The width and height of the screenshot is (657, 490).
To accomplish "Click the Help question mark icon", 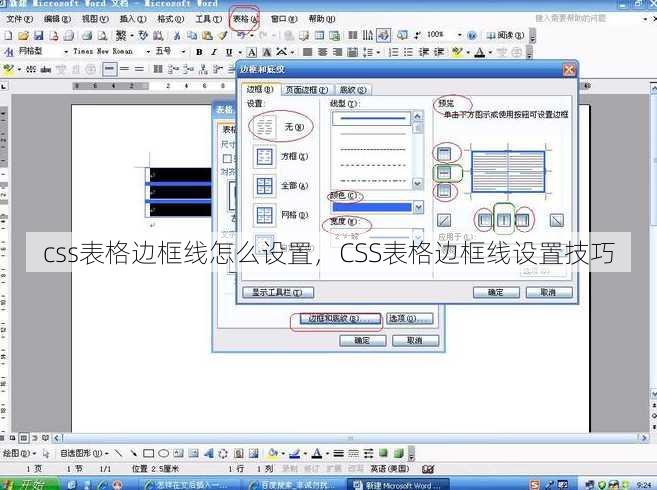I will [x=471, y=35].
